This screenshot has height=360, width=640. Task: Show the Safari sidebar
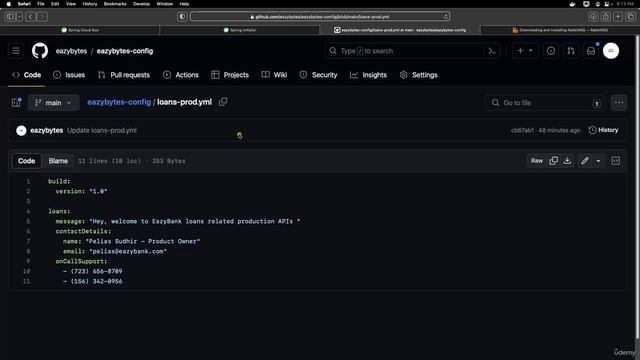(x=11, y=17)
